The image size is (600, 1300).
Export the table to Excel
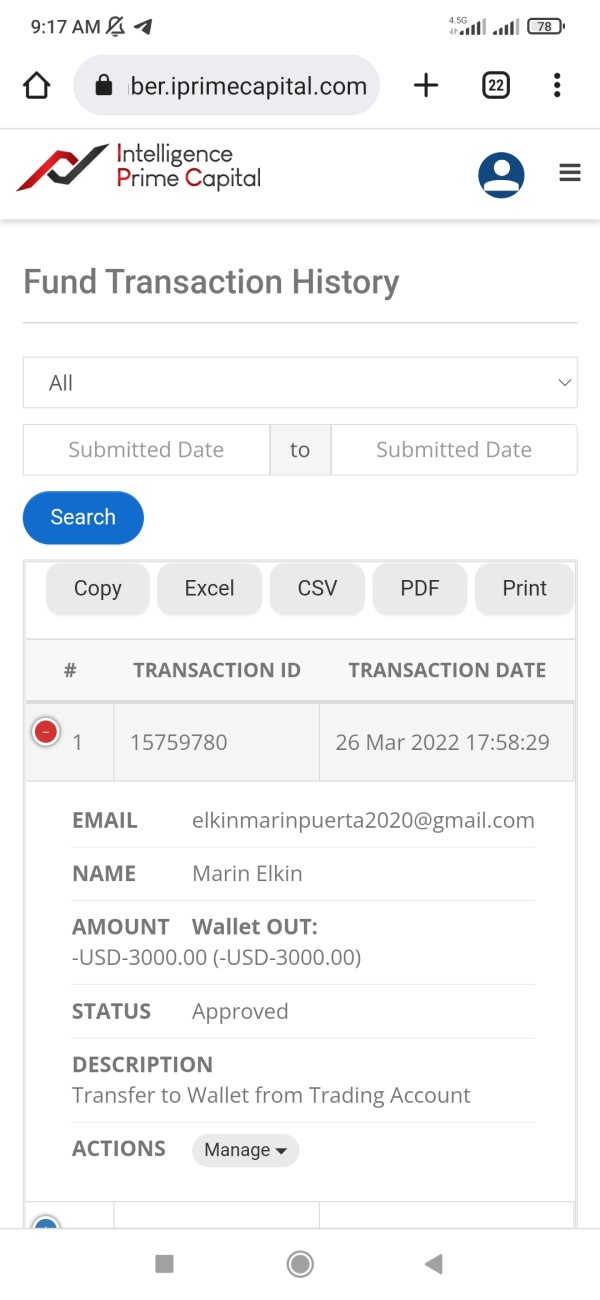click(x=209, y=588)
